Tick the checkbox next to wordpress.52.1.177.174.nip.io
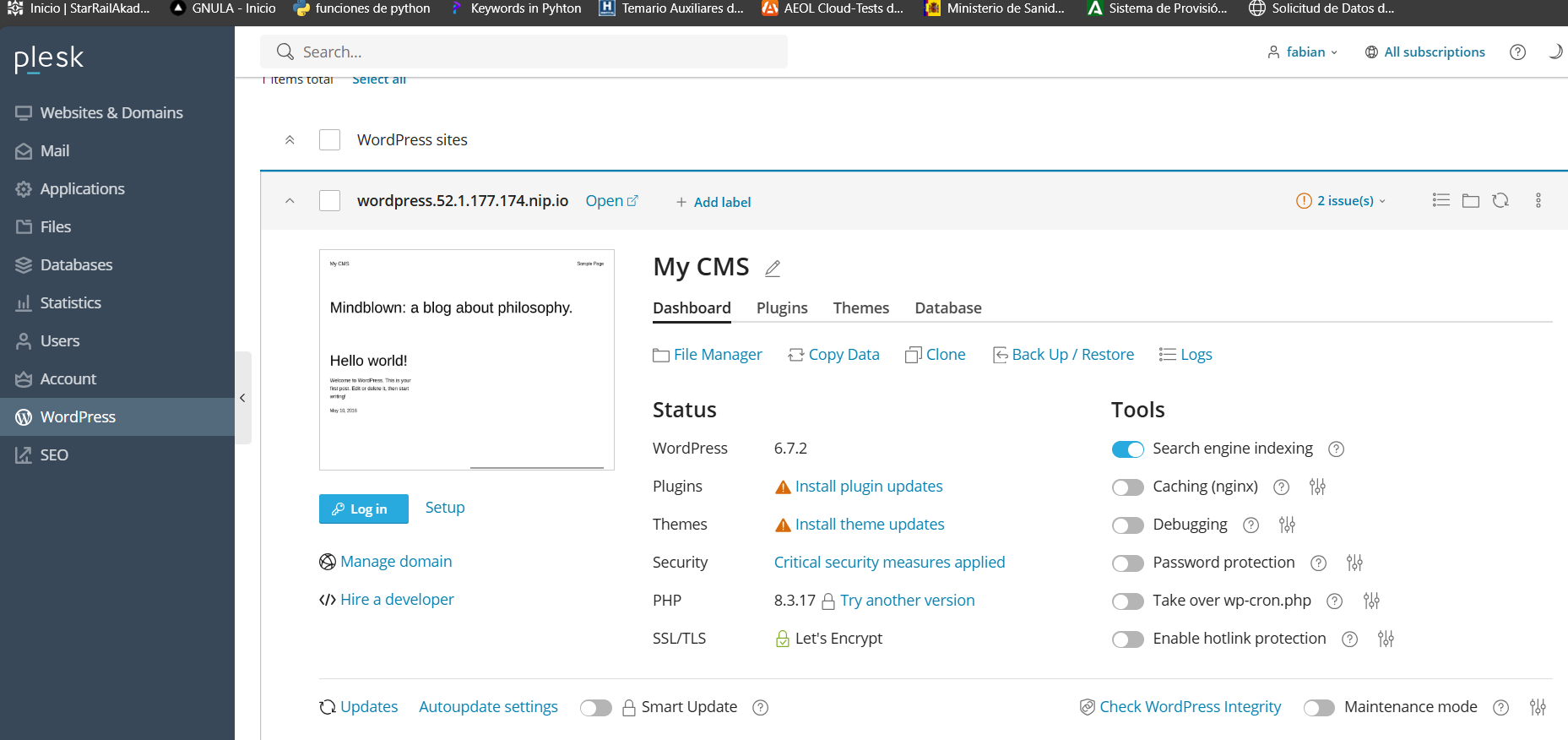1568x740 pixels. [330, 201]
